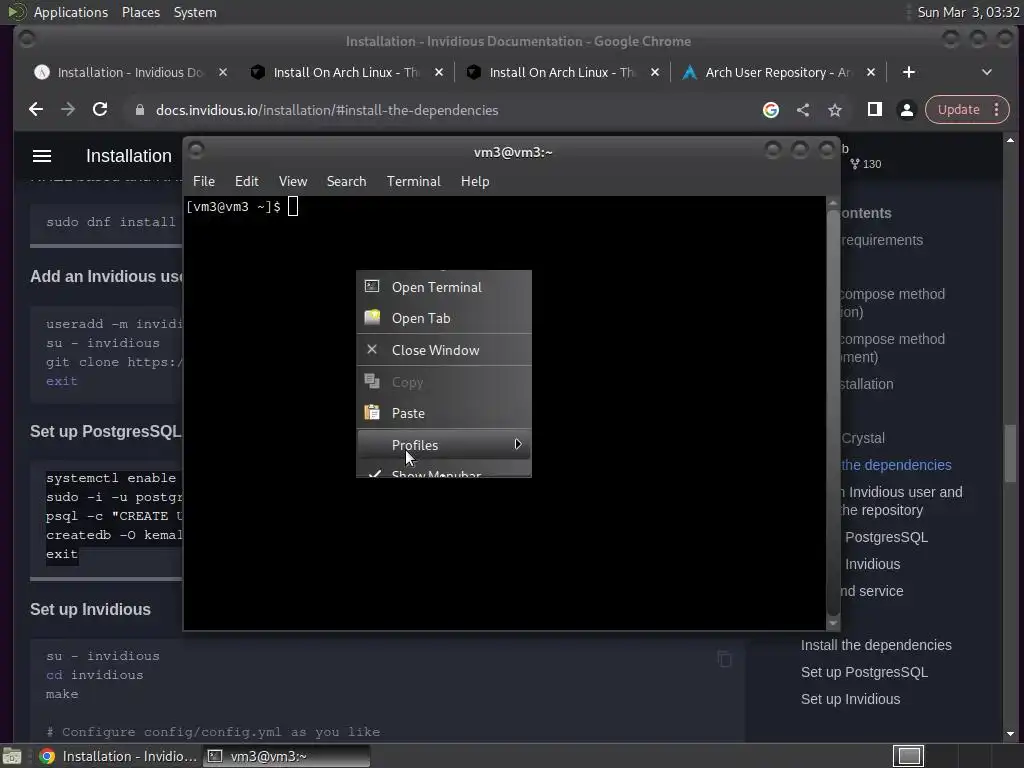This screenshot has width=1024, height=768.
Task: Open the terminal View menu
Action: (x=293, y=182)
